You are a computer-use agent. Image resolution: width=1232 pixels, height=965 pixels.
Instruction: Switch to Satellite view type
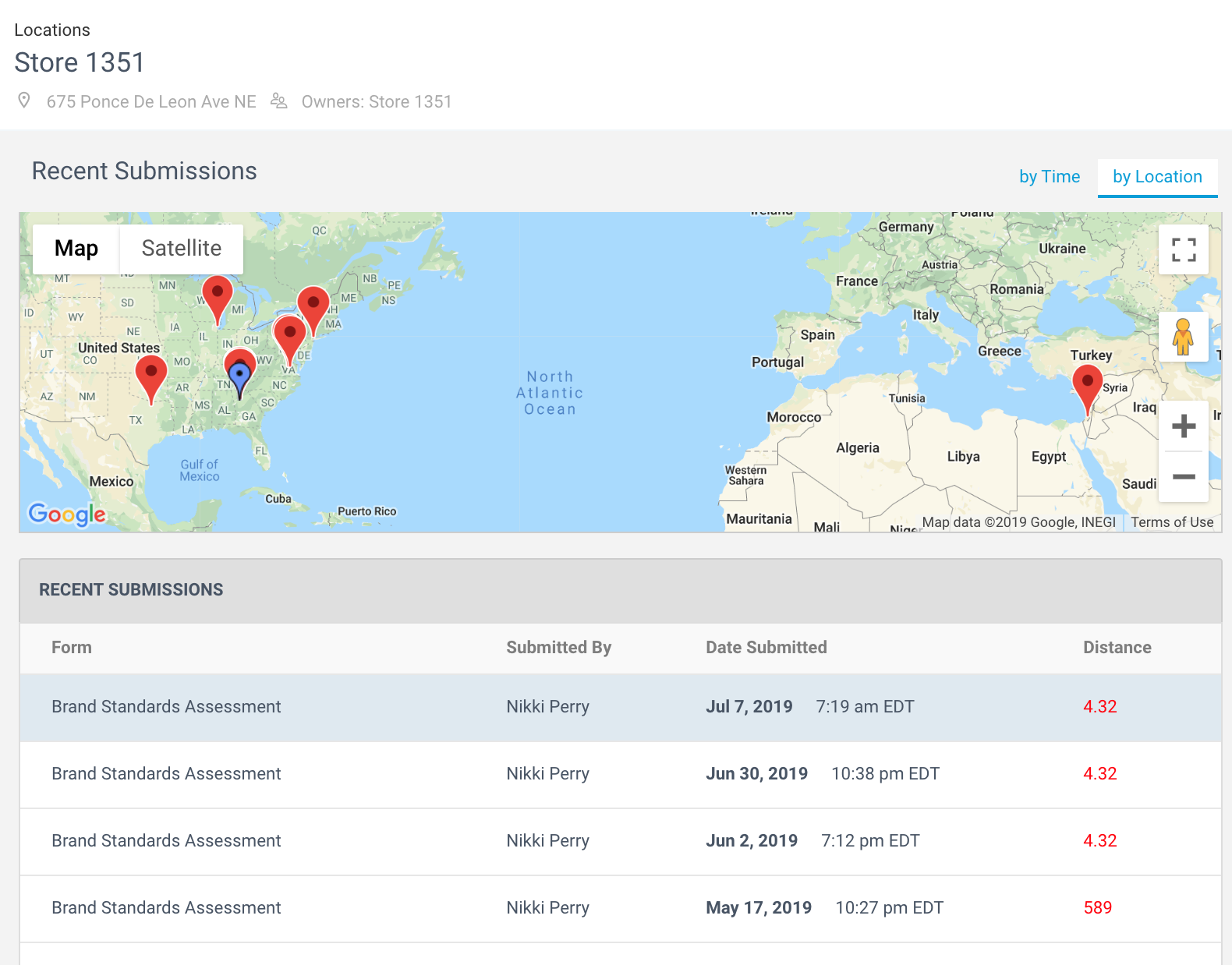182,249
